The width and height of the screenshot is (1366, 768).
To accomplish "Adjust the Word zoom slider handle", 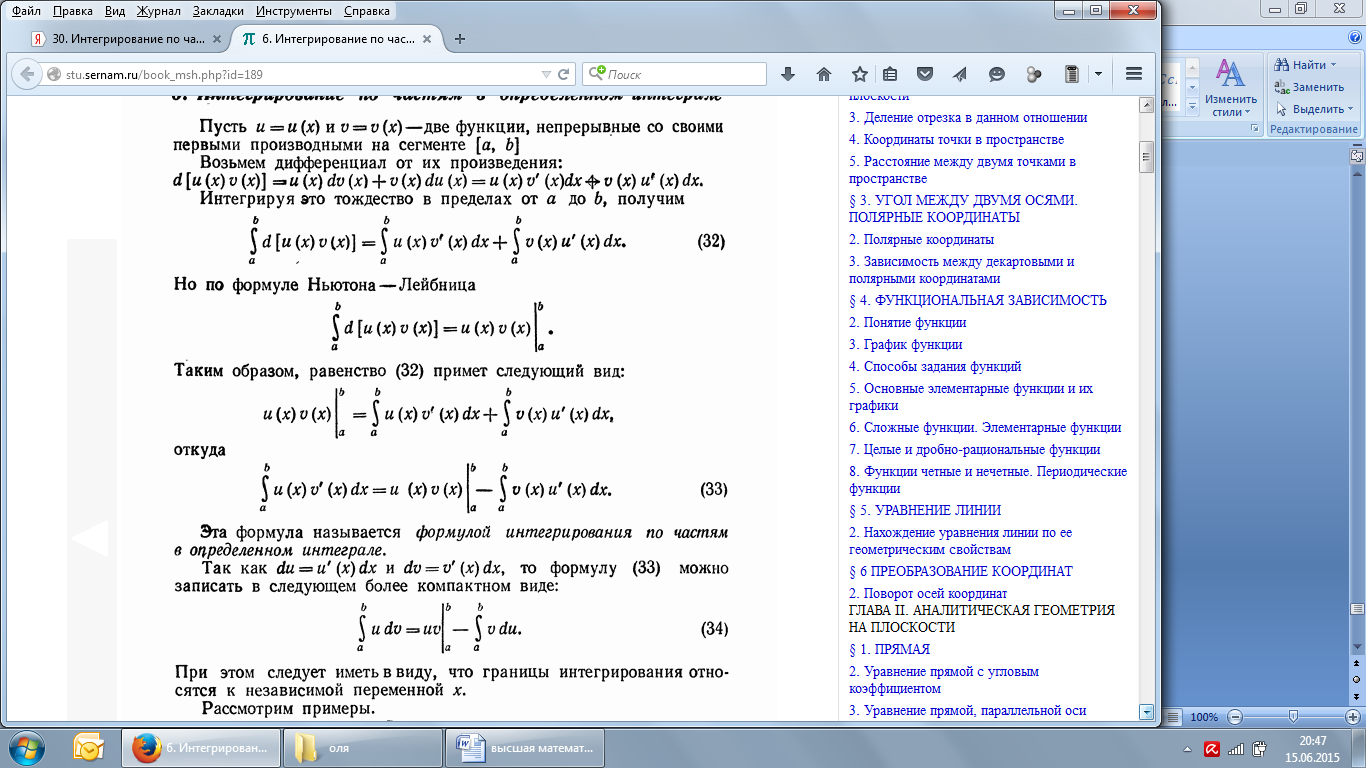I will point(1294,717).
